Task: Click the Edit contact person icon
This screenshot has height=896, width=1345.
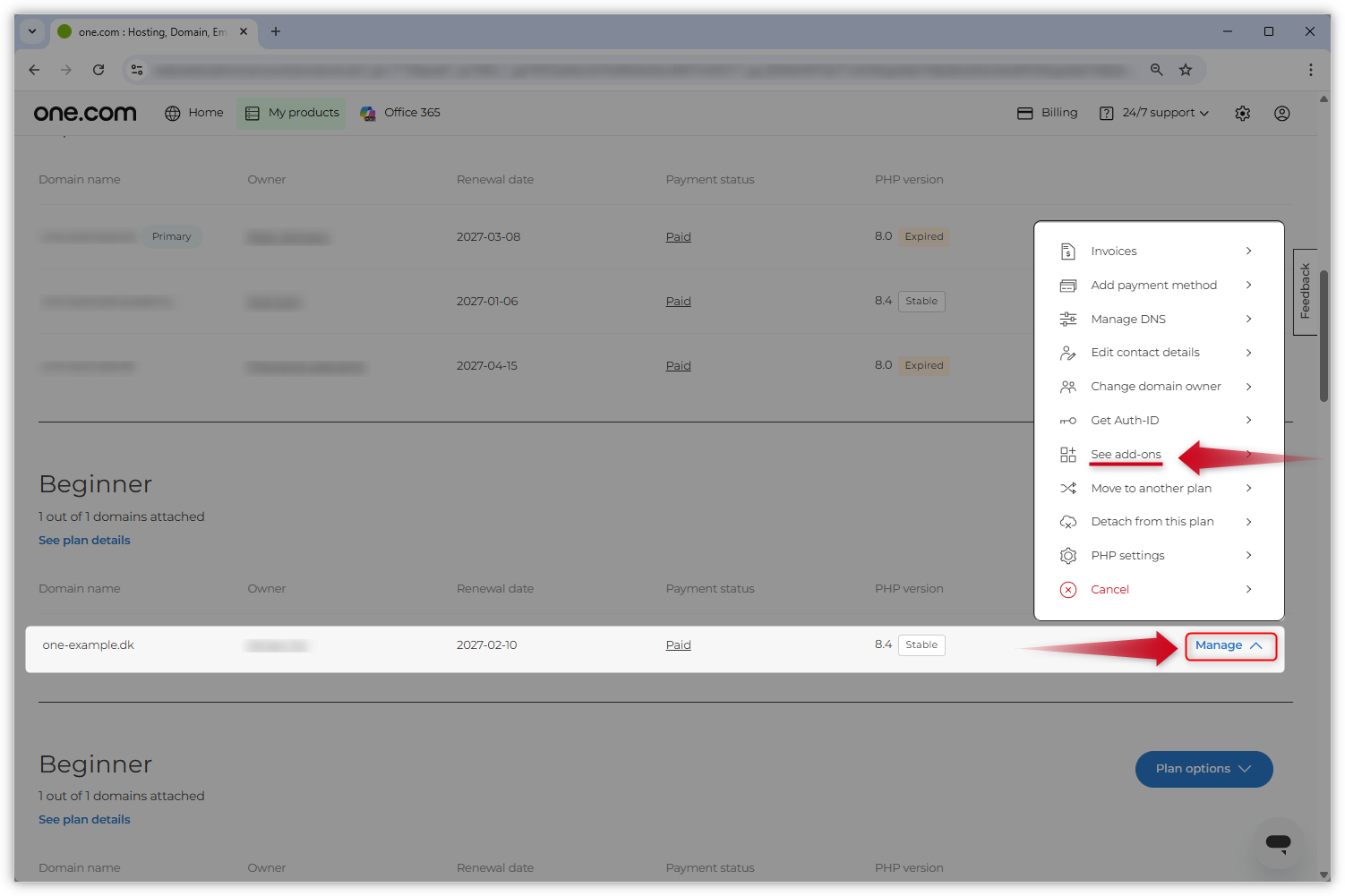Action: click(x=1068, y=353)
